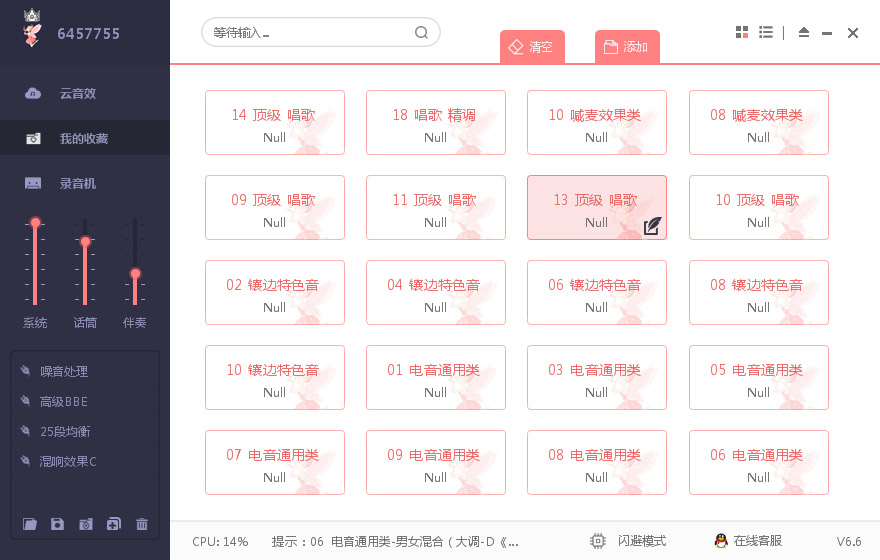Click the search magnifier icon
Viewport: 880px width, 560px height.
(422, 32)
